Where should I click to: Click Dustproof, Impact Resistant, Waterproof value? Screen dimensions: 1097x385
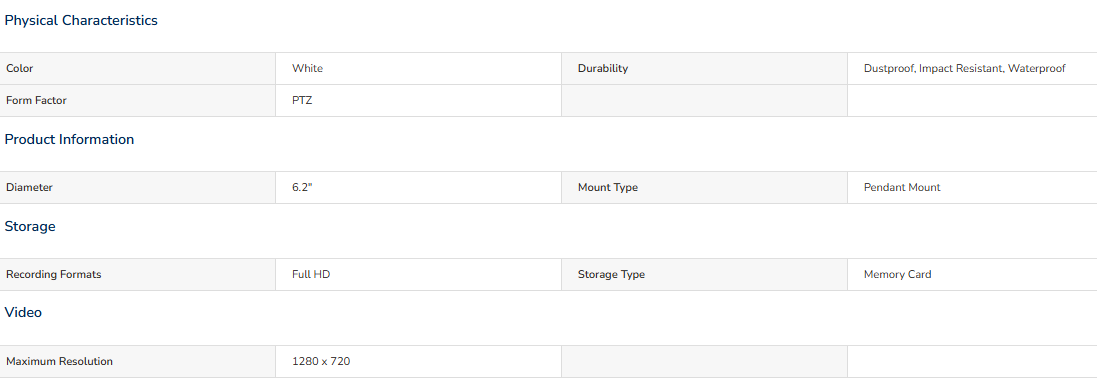pyautogui.click(x=965, y=69)
